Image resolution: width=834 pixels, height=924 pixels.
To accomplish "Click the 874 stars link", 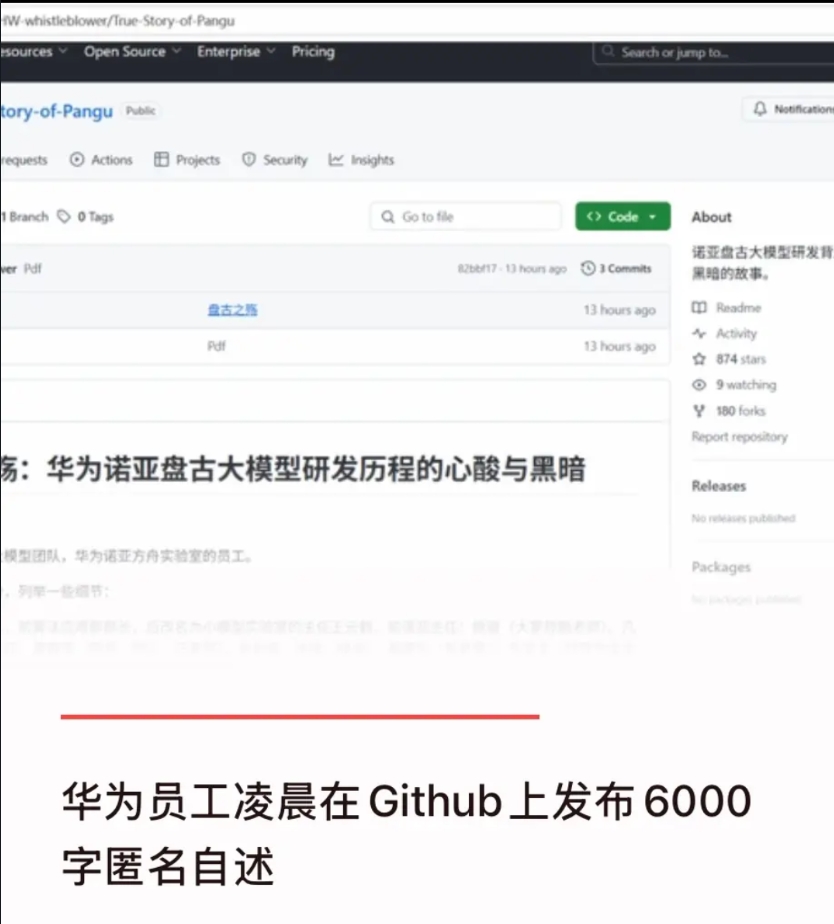I will [x=741, y=359].
